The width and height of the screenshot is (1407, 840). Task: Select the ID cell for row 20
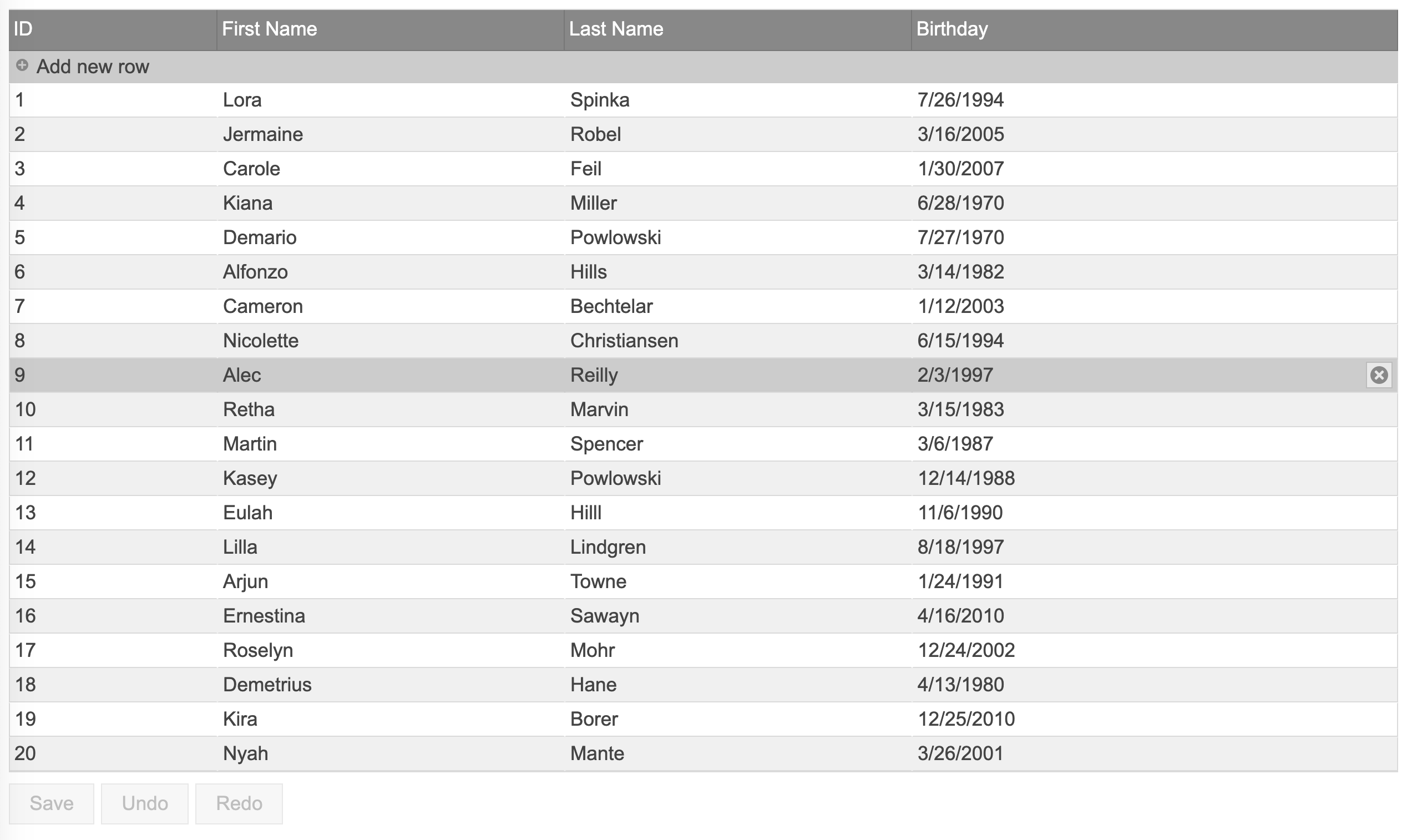point(25,753)
